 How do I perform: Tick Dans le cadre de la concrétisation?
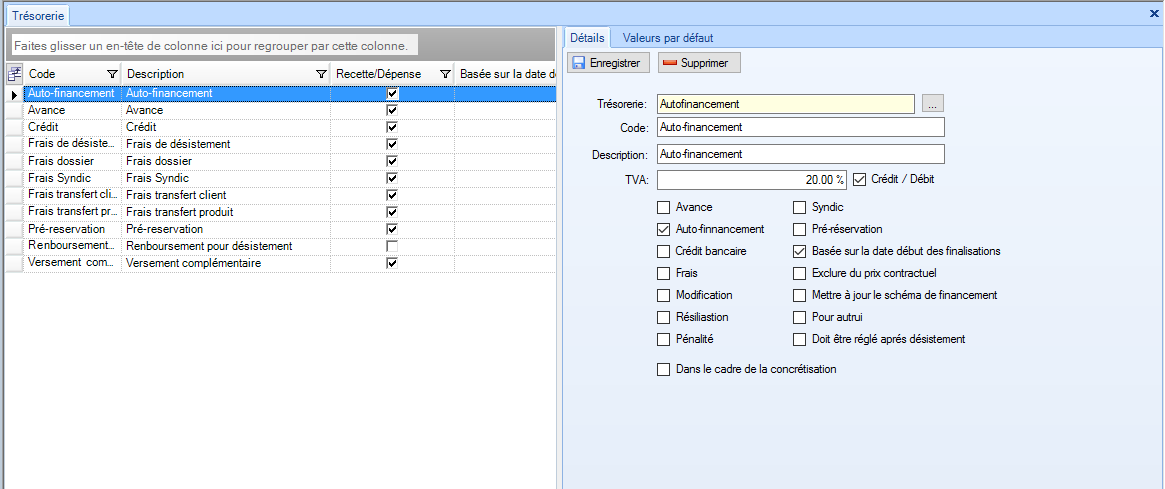point(663,370)
